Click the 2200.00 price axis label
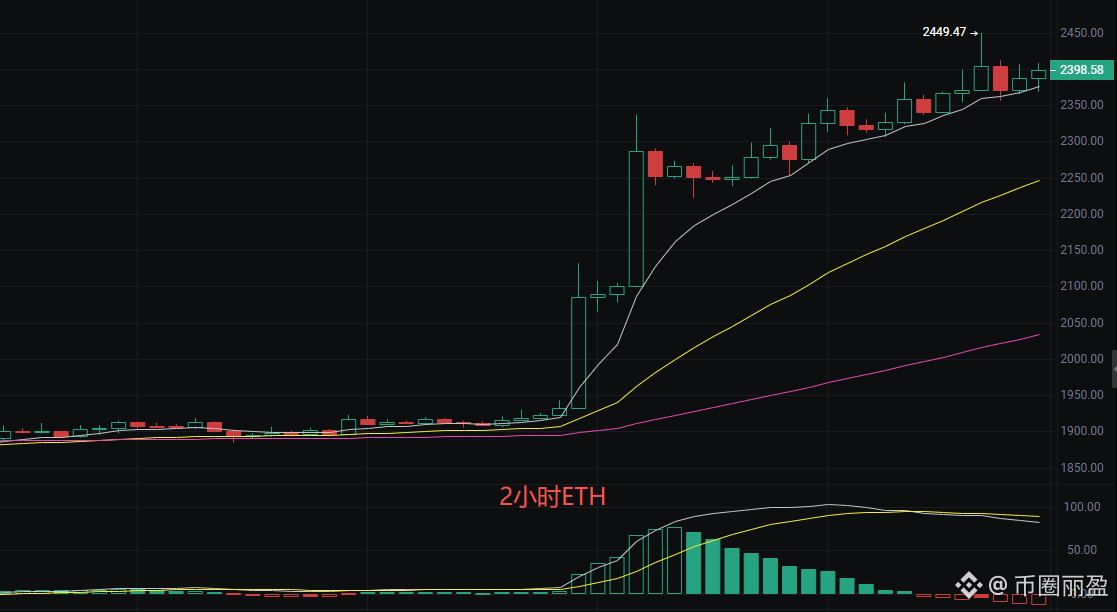The image size is (1117, 612). pos(1081,214)
